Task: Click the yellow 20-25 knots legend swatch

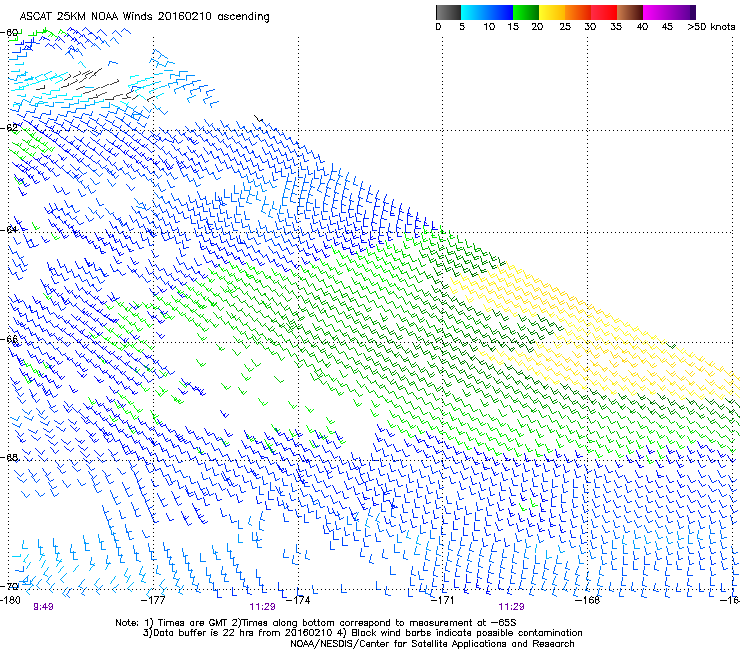Action: click(x=552, y=12)
